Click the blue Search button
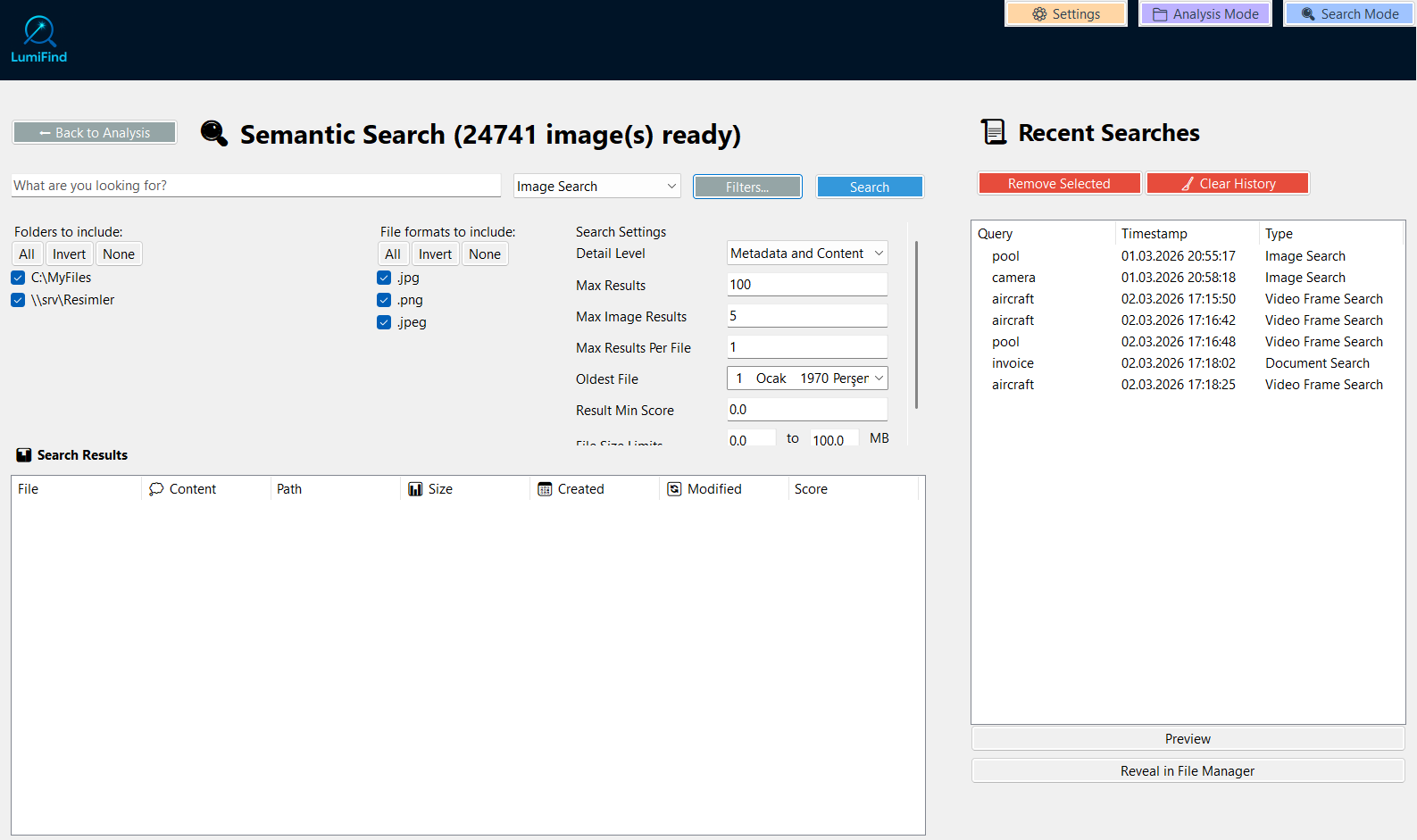The image size is (1417, 840). pos(870,187)
